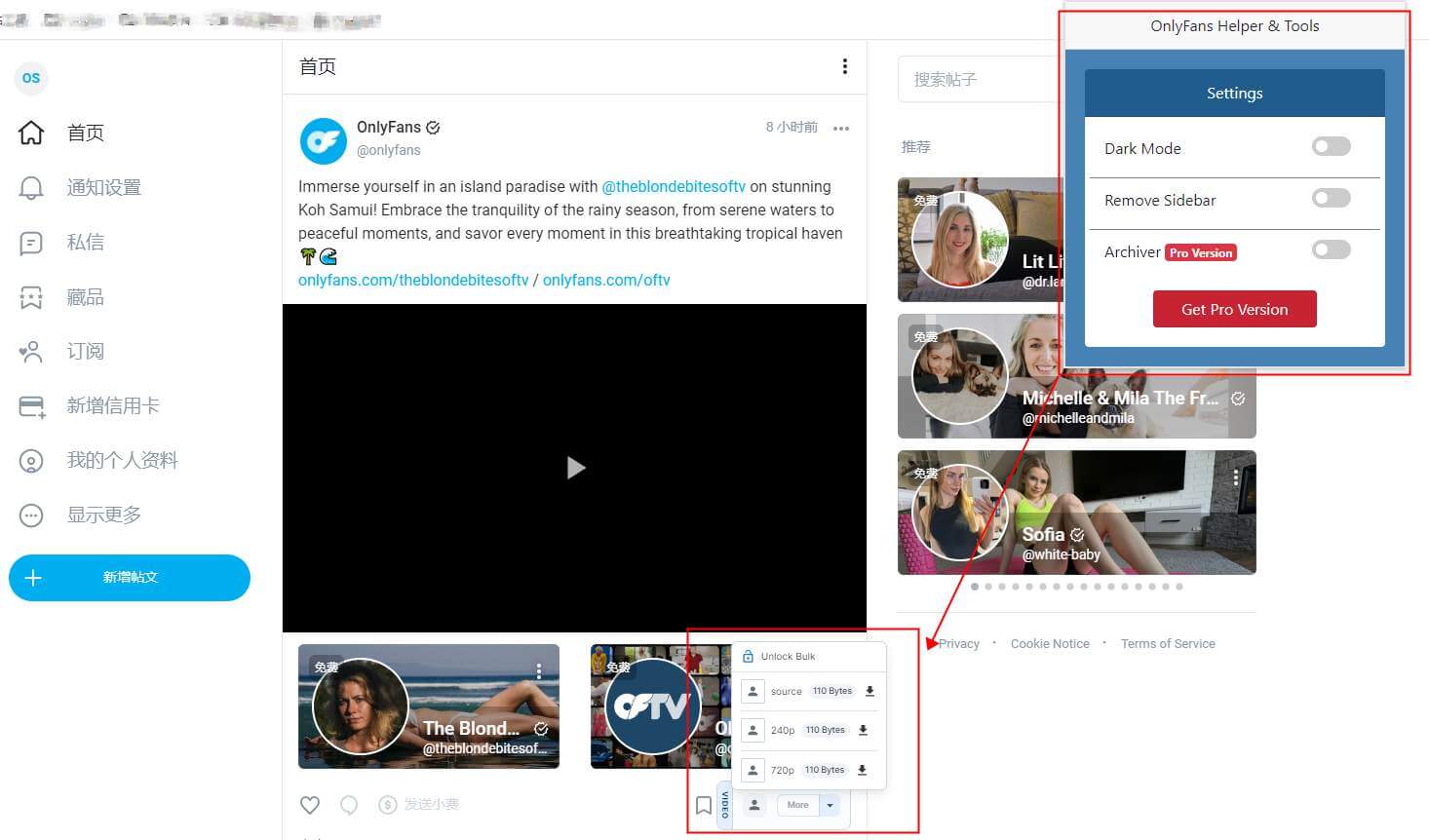Expand the More dropdown arrow
Screen dimensions: 1429x840
click(x=830, y=805)
